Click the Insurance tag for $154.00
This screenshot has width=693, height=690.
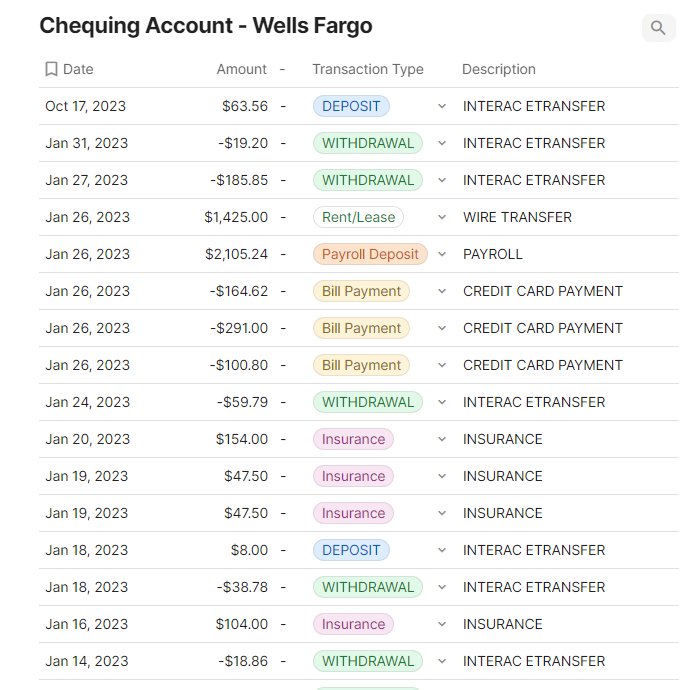pyautogui.click(x=353, y=439)
